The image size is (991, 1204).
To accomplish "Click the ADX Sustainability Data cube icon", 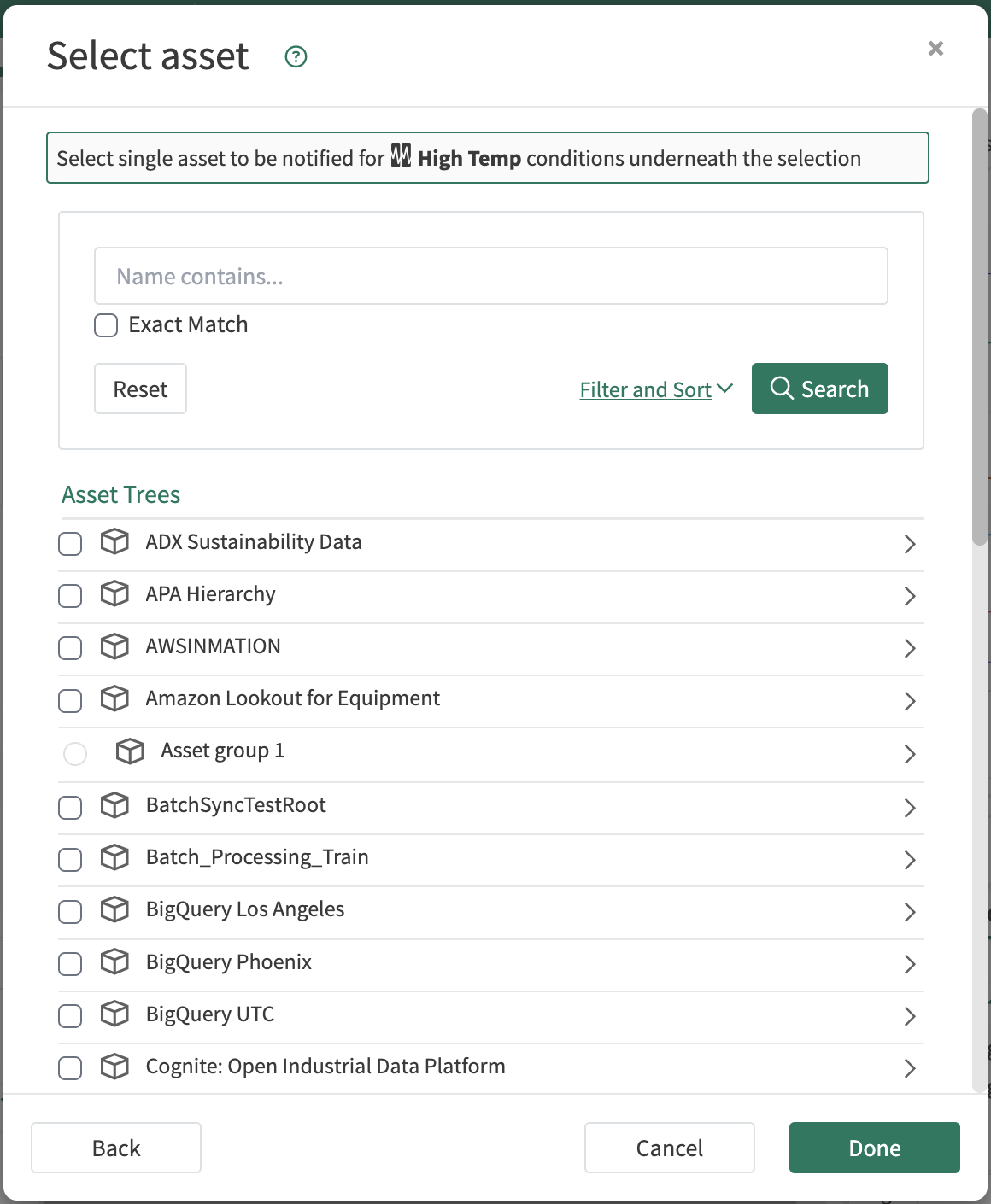I will pos(114,542).
